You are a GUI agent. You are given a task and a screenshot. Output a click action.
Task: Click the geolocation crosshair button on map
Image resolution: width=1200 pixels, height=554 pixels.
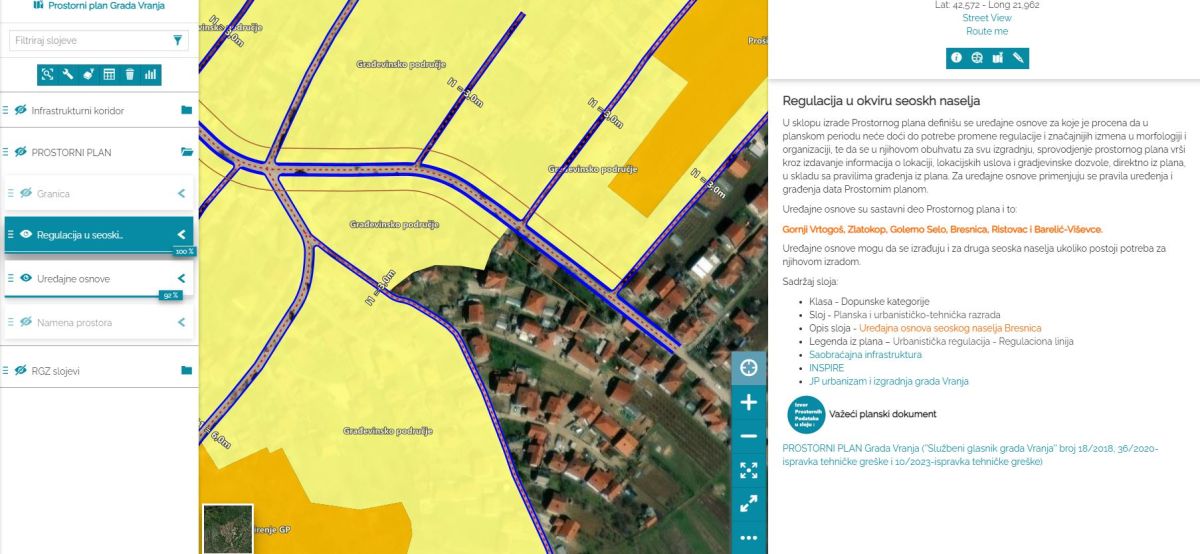point(748,367)
